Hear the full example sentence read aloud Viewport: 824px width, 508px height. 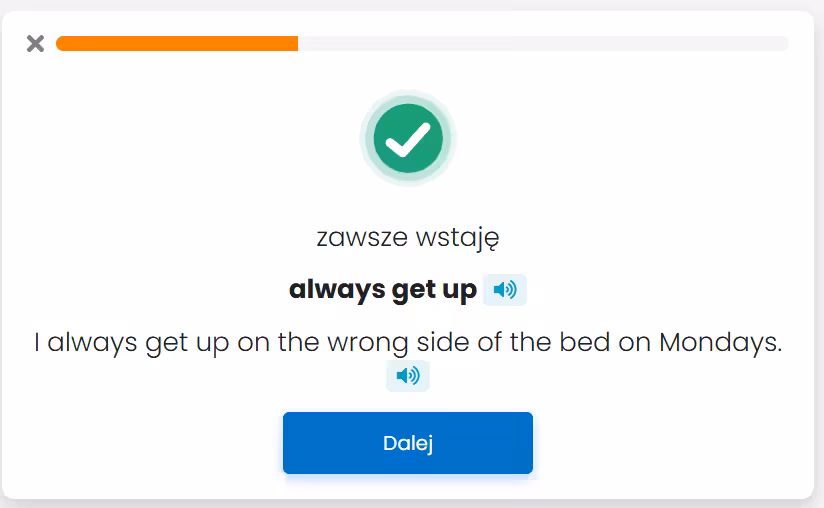(x=408, y=376)
